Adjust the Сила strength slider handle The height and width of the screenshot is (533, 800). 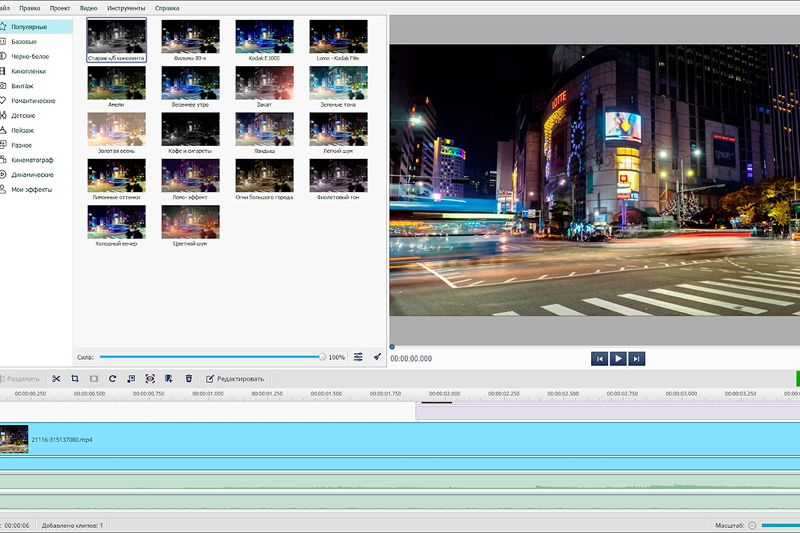[x=322, y=357]
